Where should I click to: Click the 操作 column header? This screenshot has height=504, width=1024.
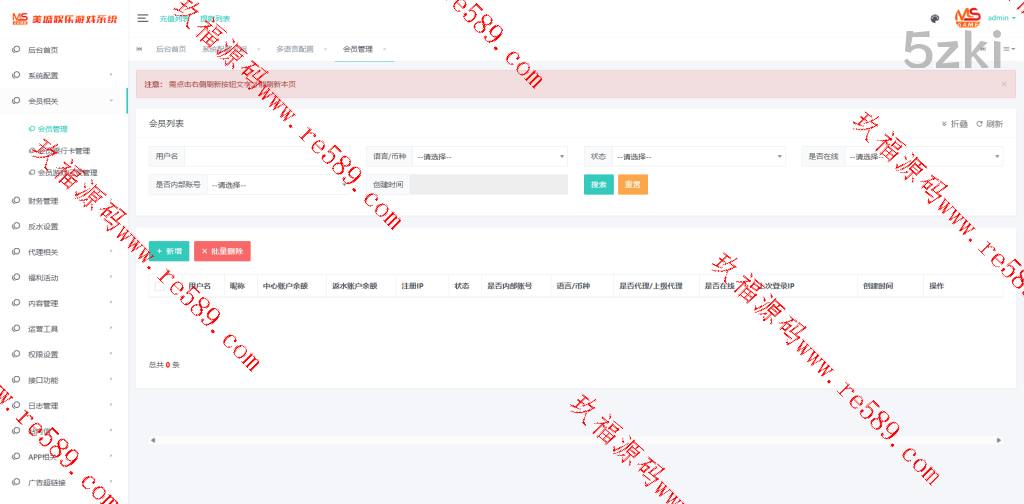[936, 286]
